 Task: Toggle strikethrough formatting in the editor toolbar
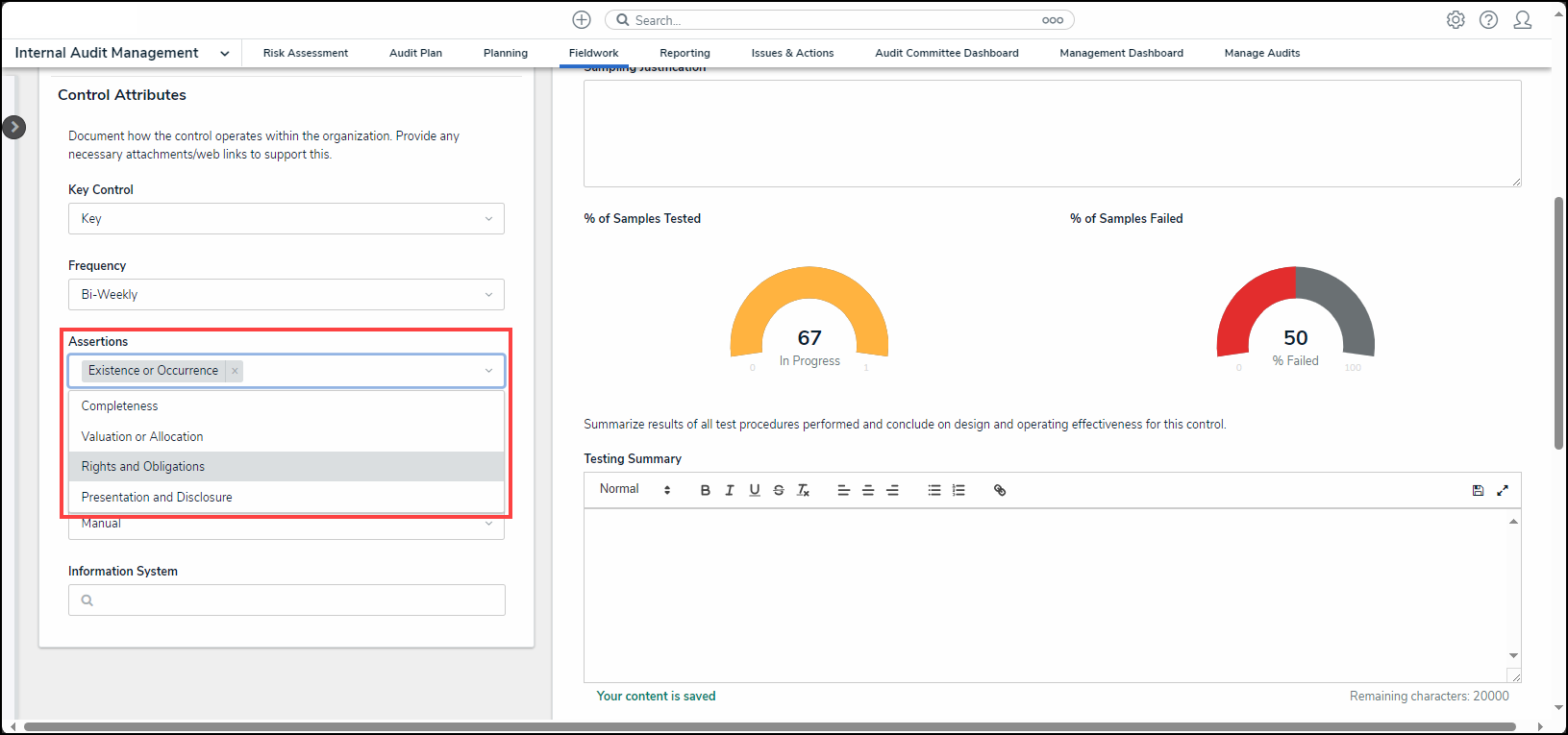click(779, 490)
